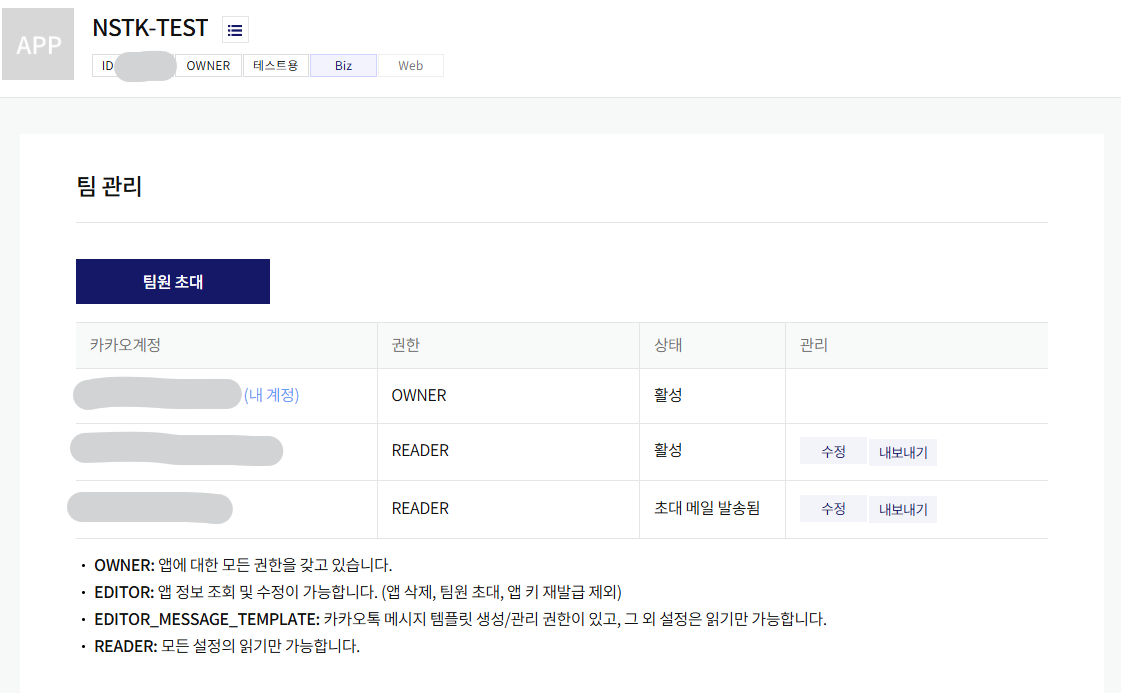Select the OWNER tag in the app header

208,66
